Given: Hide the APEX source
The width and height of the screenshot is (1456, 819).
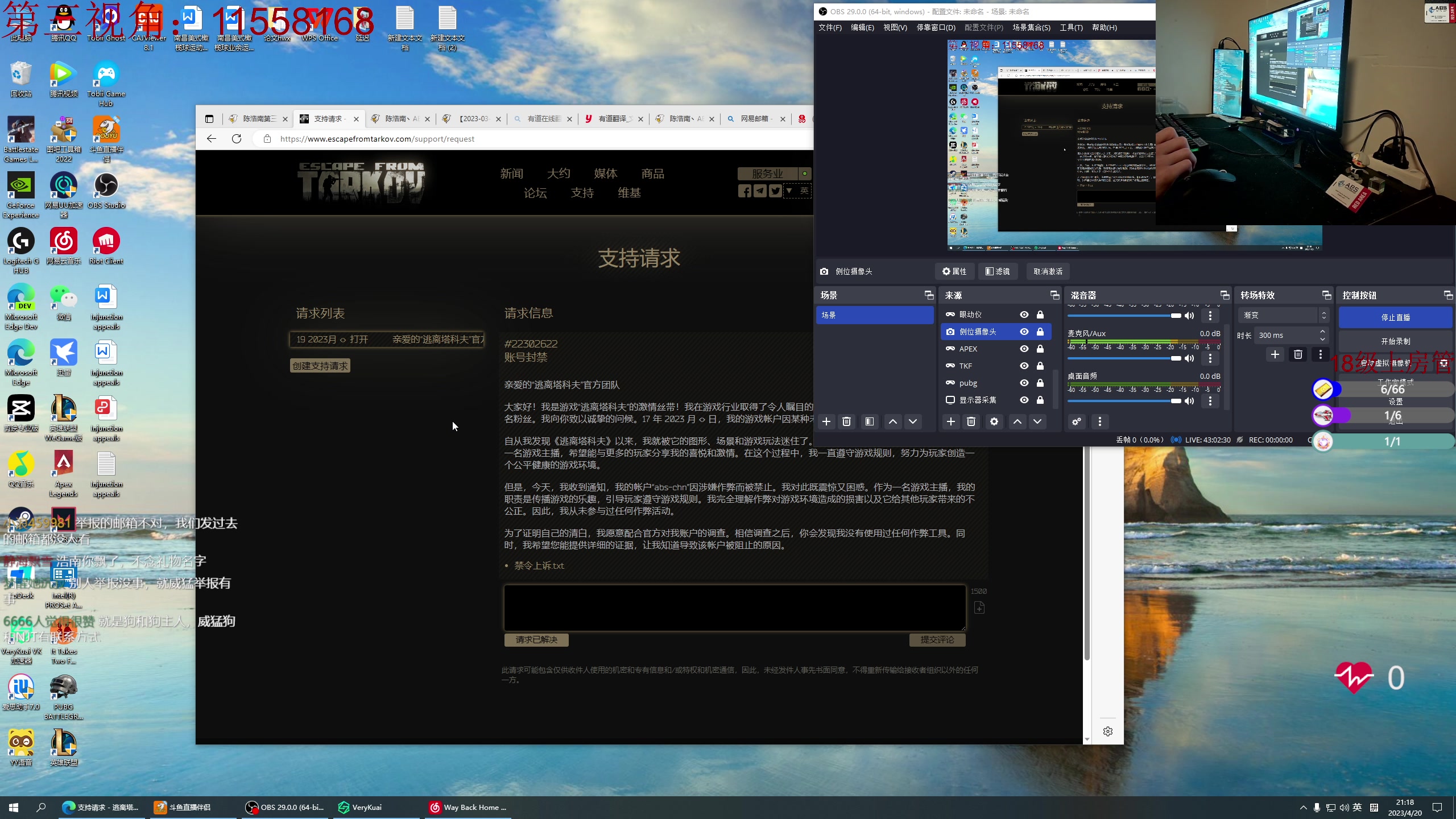Looking at the screenshot, I should point(1024,349).
